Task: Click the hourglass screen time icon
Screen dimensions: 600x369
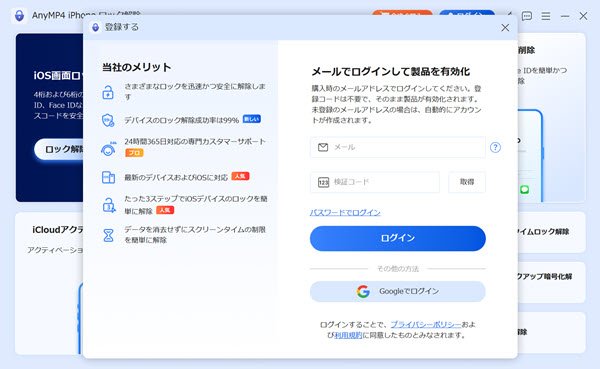Action: coord(109,235)
